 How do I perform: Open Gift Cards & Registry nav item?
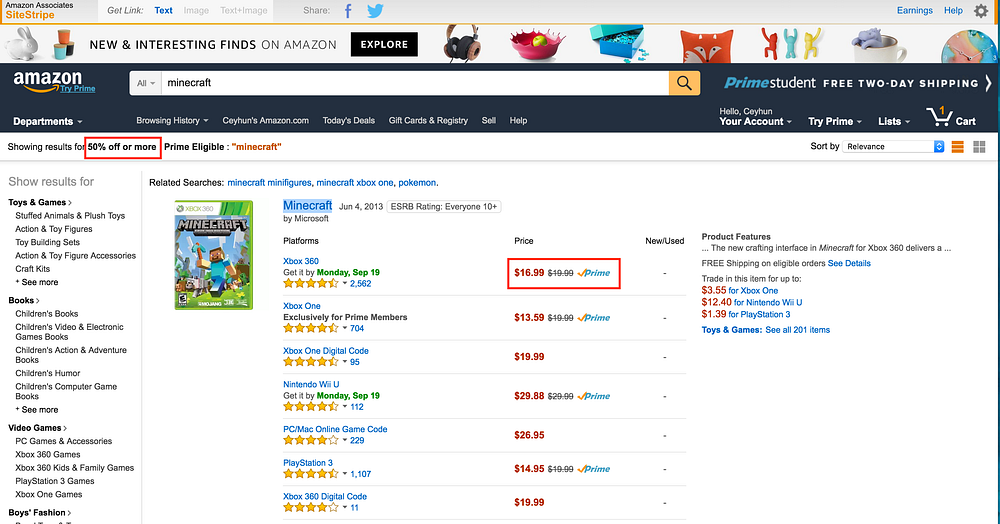(428, 120)
